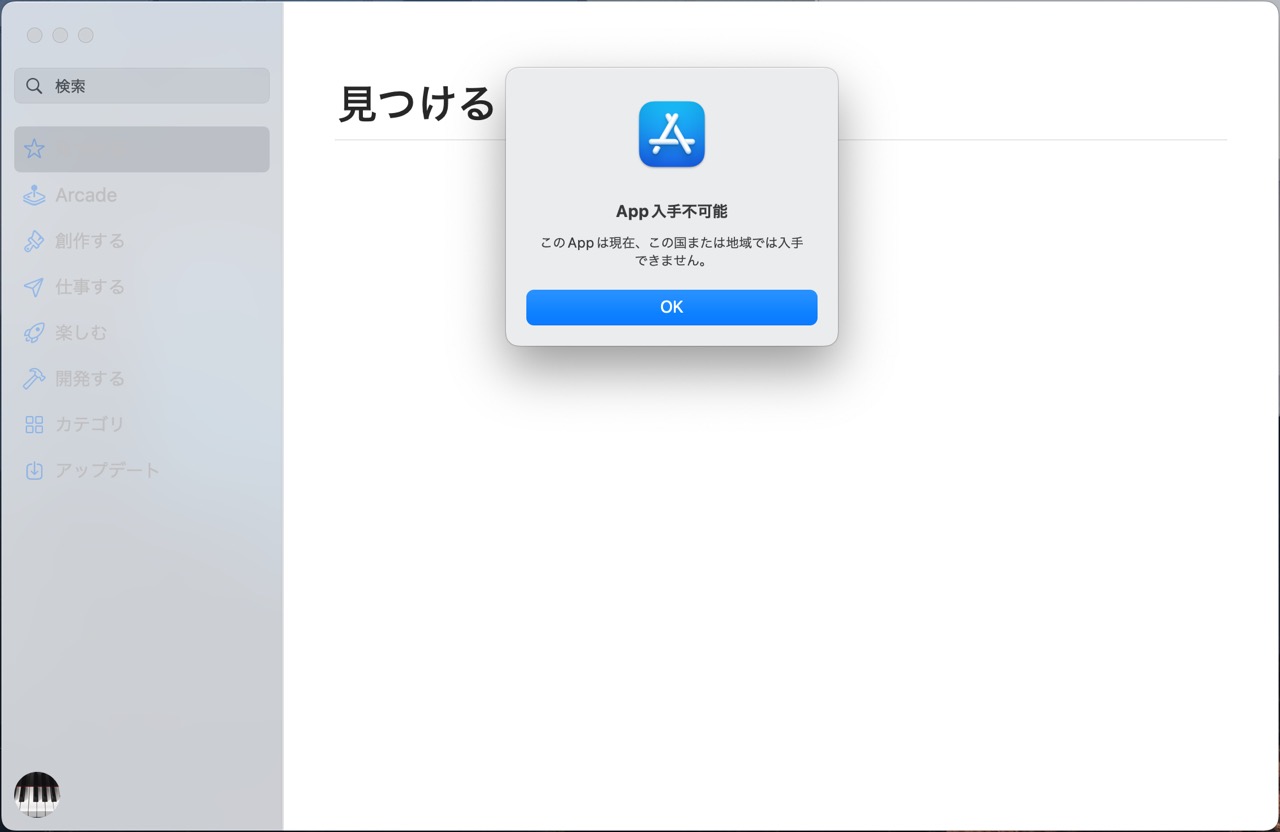The image size is (1280, 832).
Task: Open the Arcade sidebar section
Action: point(142,195)
